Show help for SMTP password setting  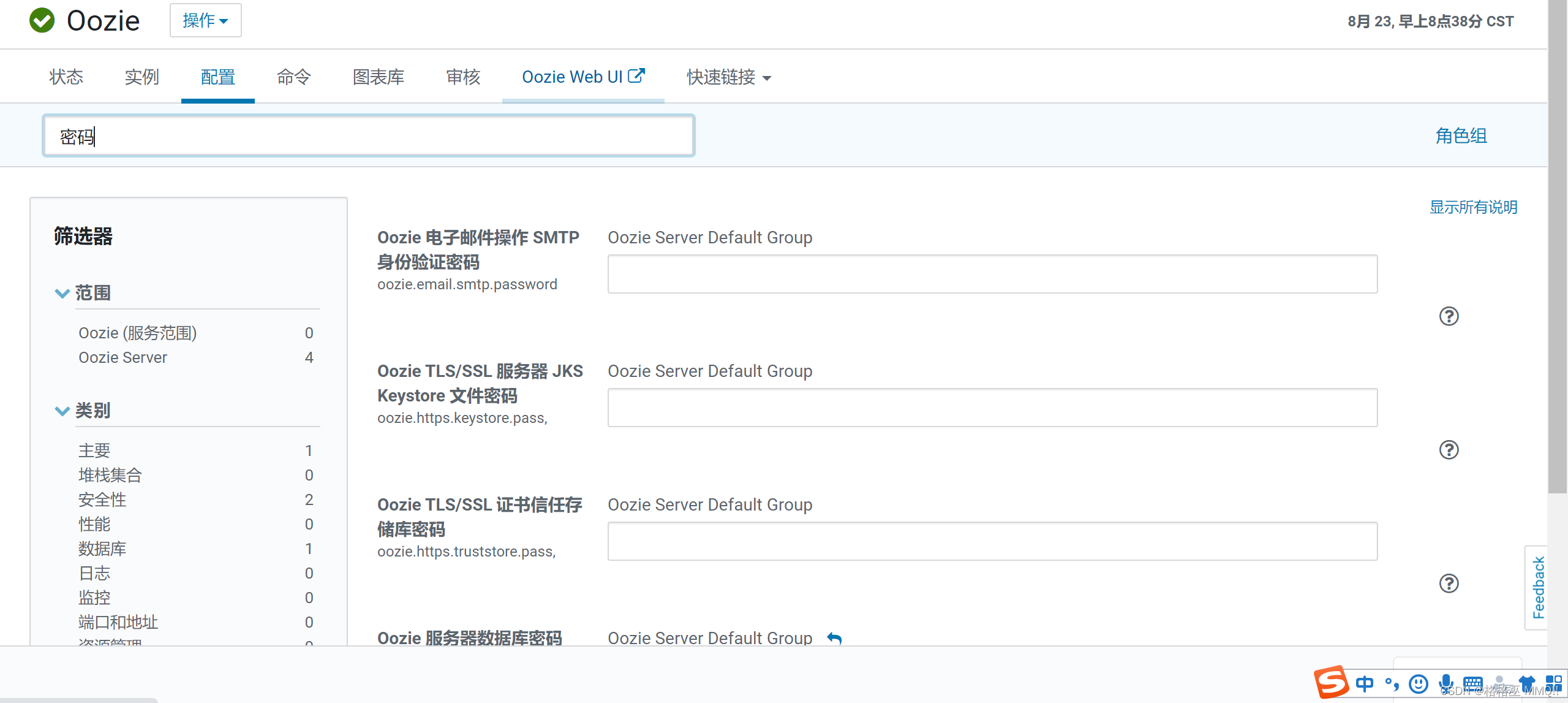tap(1449, 316)
